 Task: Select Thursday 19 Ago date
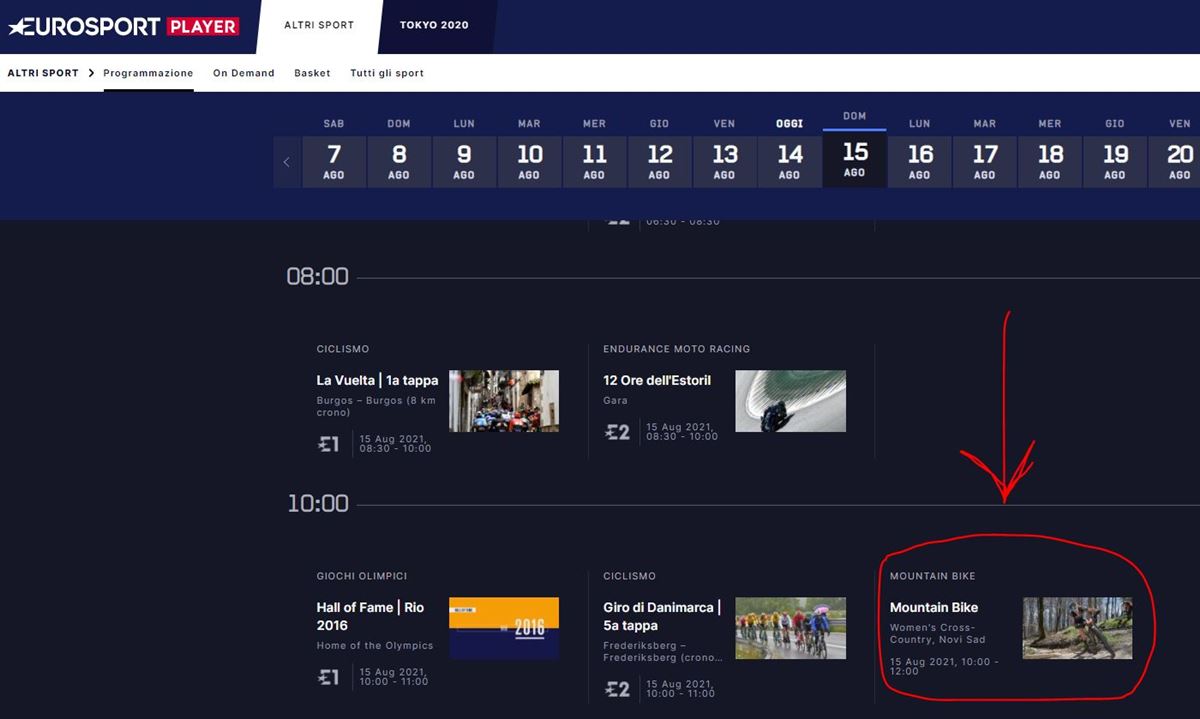pos(1114,162)
